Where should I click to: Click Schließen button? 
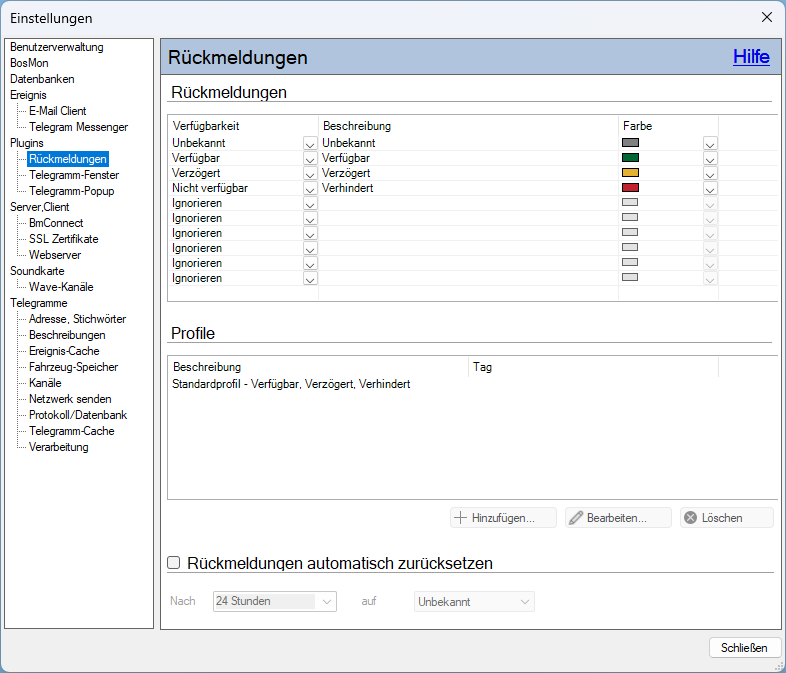pyautogui.click(x=745, y=648)
